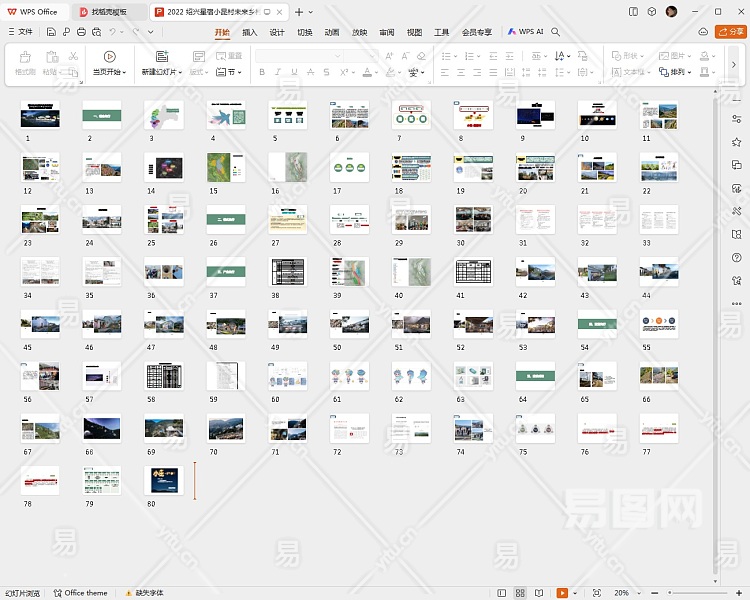The image size is (750, 600).
Task: Click the new slide icon
Action: click(x=161, y=57)
